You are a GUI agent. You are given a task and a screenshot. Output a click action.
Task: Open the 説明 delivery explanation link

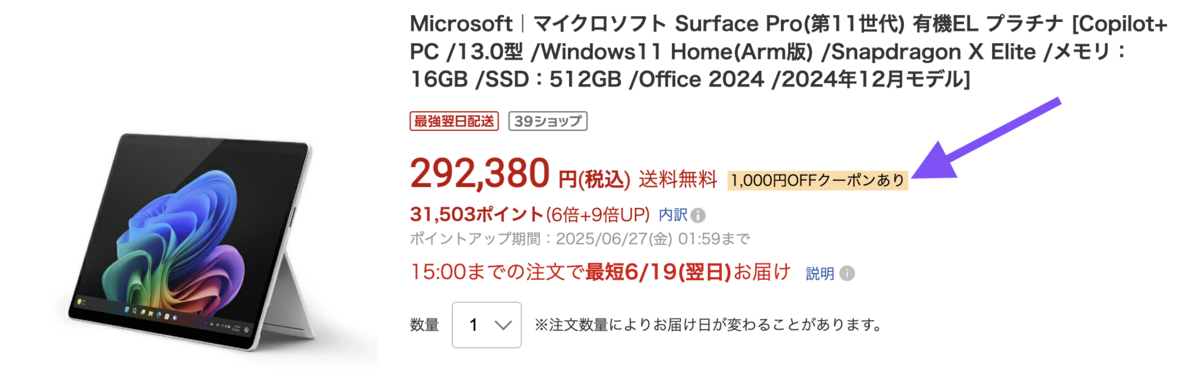(x=820, y=273)
